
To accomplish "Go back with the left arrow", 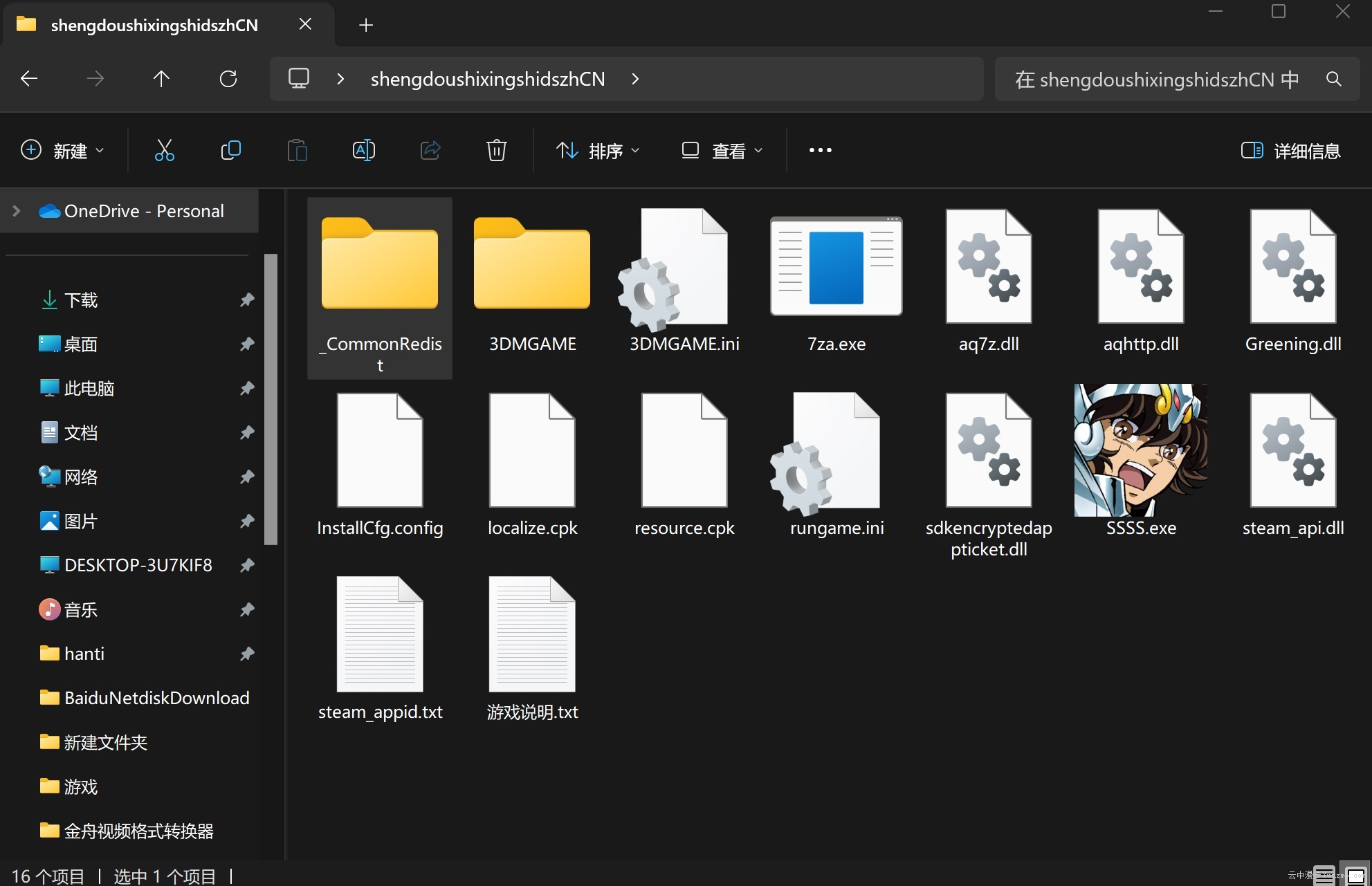I will [29, 79].
